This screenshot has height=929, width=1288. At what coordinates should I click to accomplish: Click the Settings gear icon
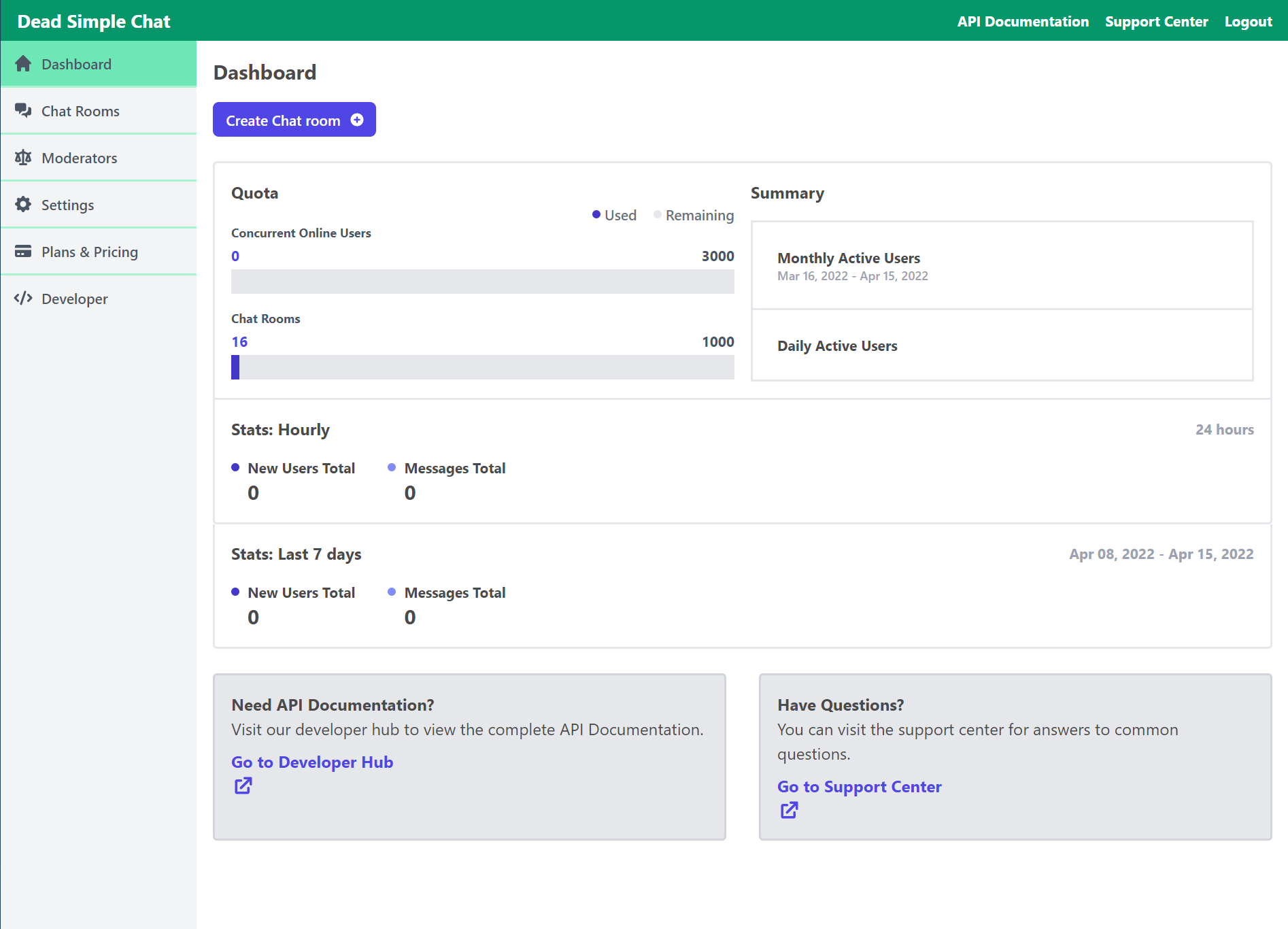pos(23,204)
